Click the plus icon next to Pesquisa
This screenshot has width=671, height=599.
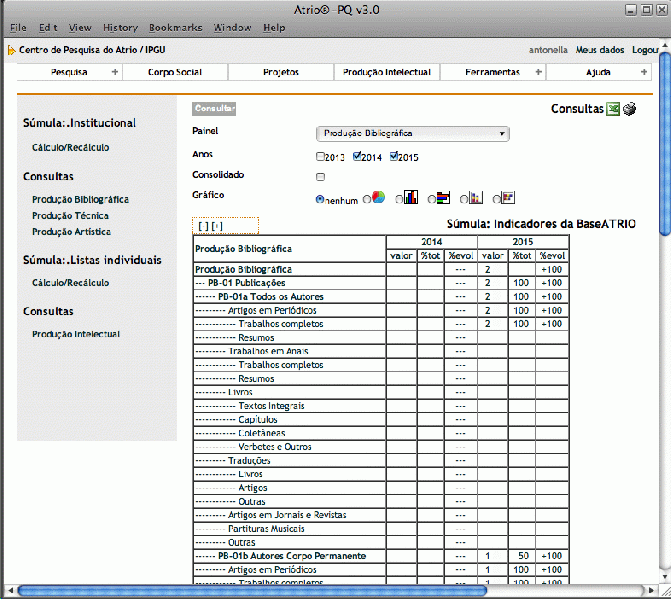point(115,72)
